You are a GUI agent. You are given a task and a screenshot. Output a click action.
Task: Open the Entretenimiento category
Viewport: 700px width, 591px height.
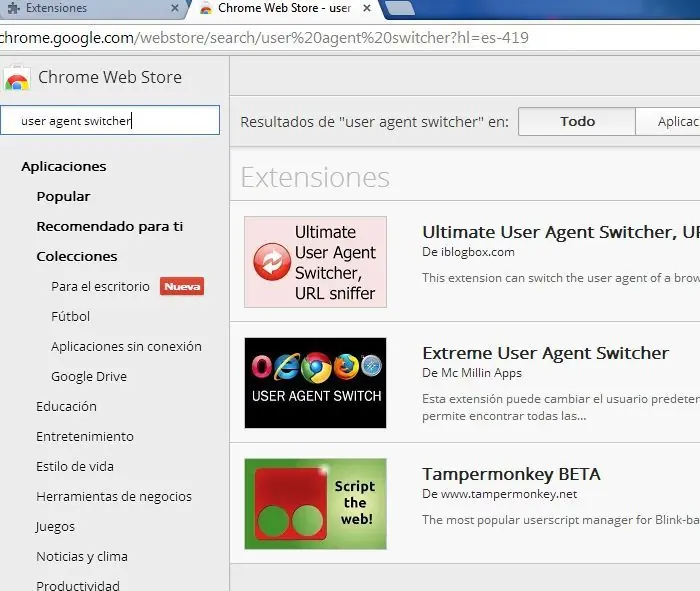tap(85, 436)
